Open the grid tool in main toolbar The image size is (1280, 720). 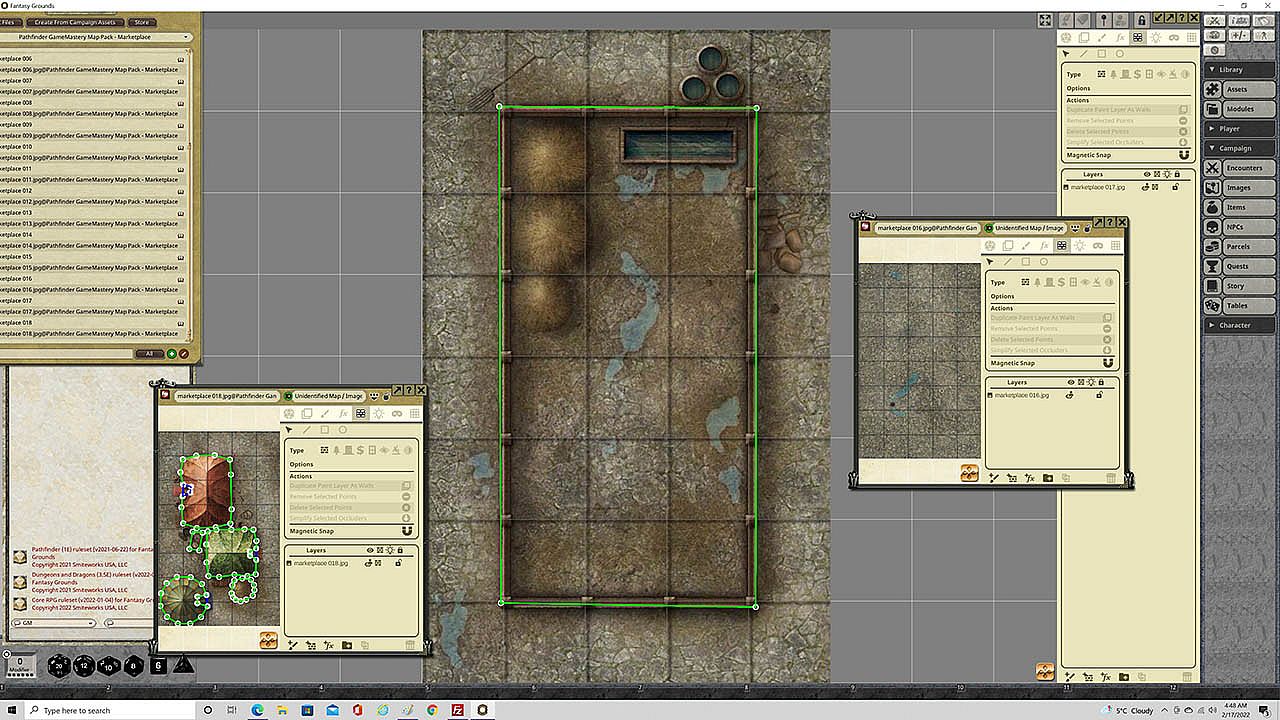coord(1191,38)
